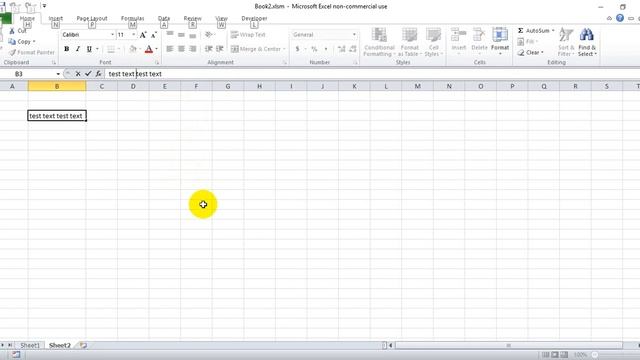This screenshot has height=360, width=640.
Task: Open the Clear dropdown in Editing
Action: coord(531,53)
